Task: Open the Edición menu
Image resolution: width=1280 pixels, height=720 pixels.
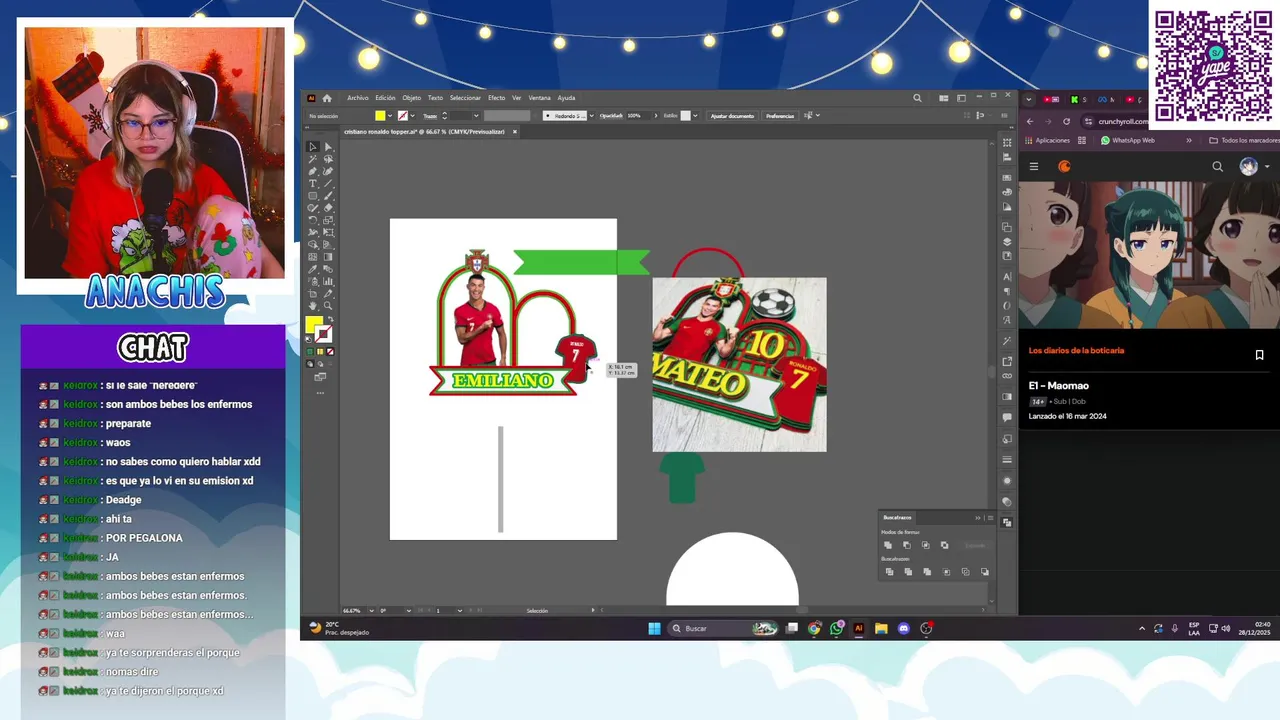Action: pyautogui.click(x=385, y=98)
